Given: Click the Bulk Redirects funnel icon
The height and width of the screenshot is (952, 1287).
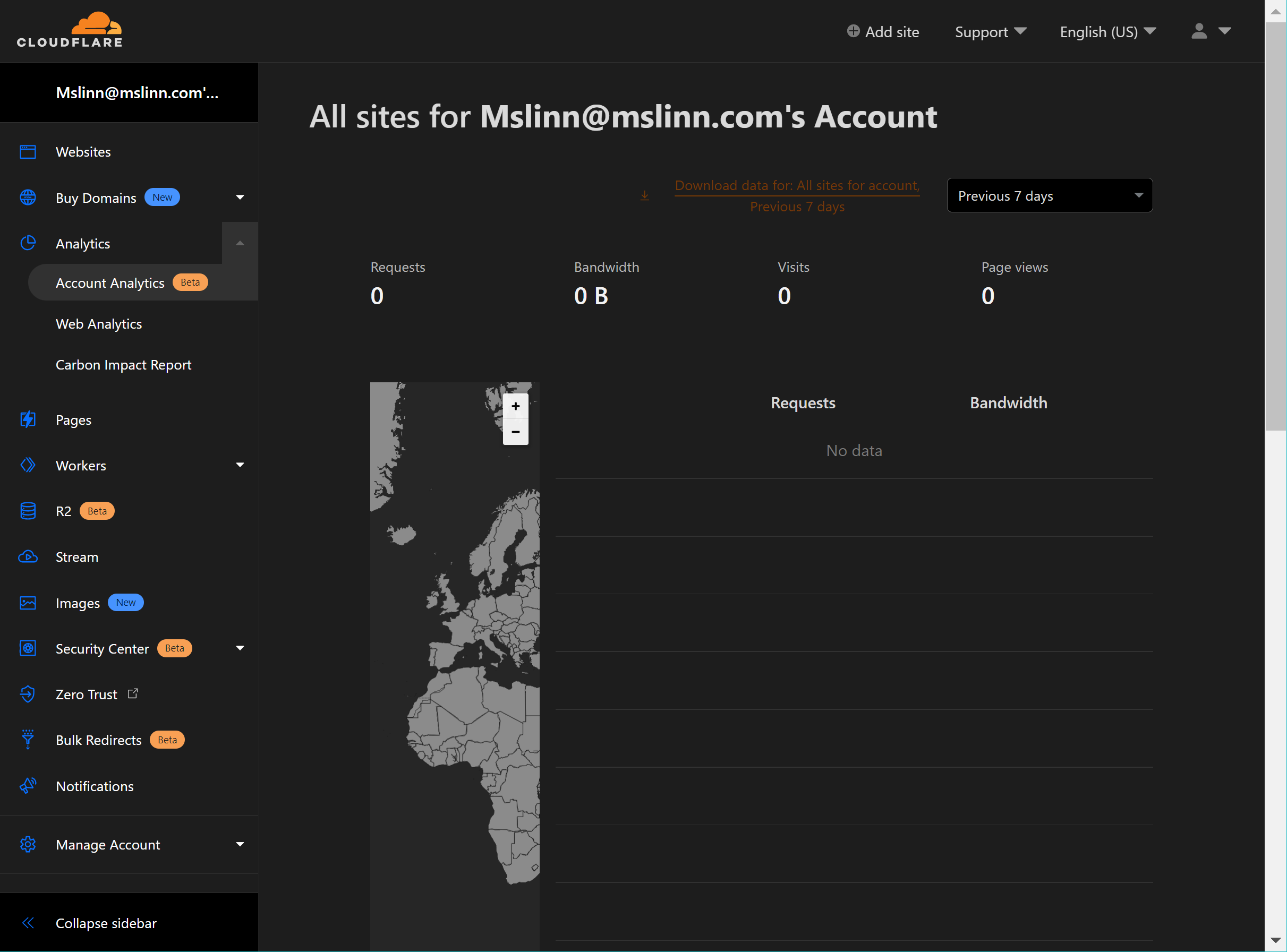Looking at the screenshot, I should [x=28, y=740].
